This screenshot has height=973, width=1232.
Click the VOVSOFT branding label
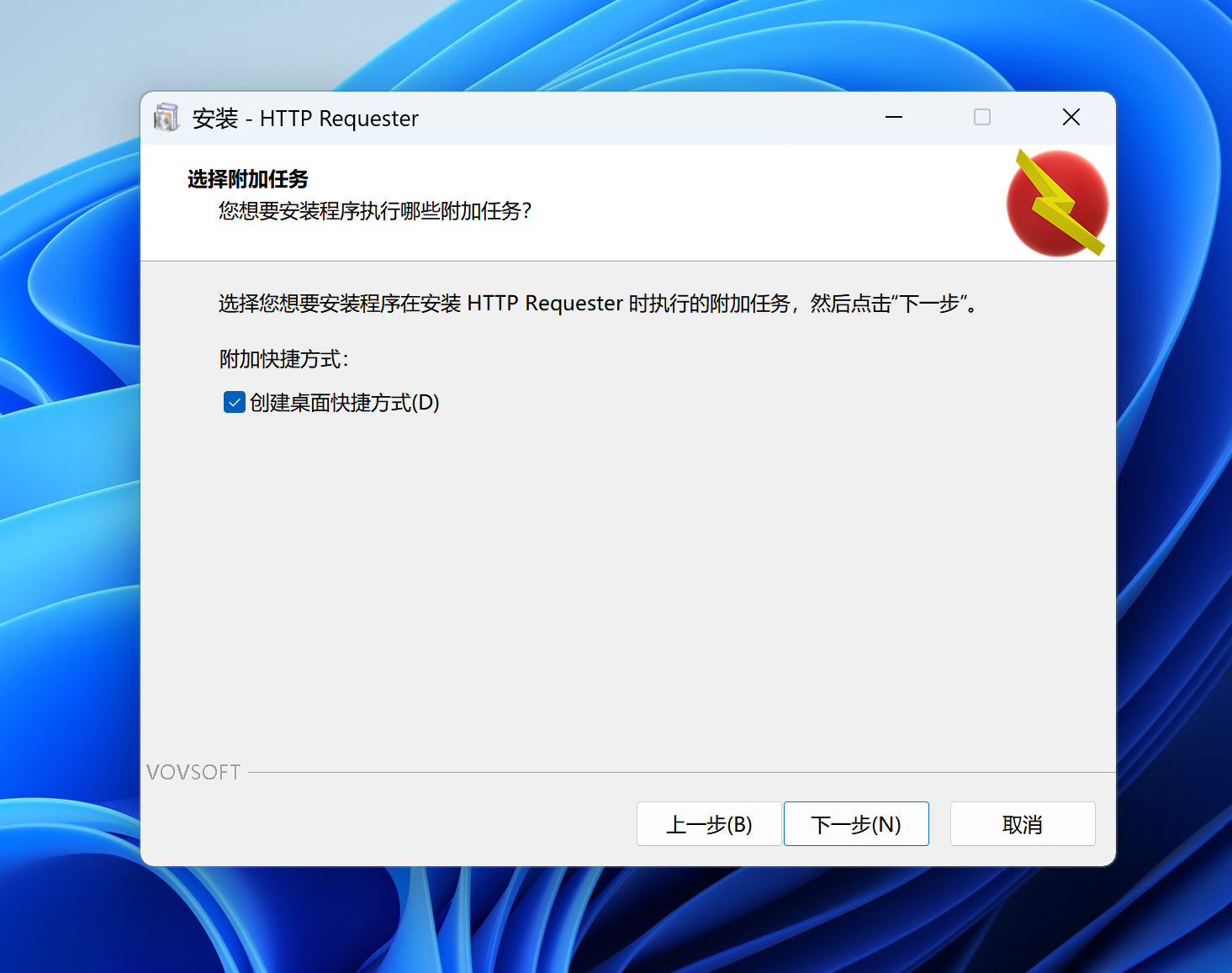click(x=193, y=772)
